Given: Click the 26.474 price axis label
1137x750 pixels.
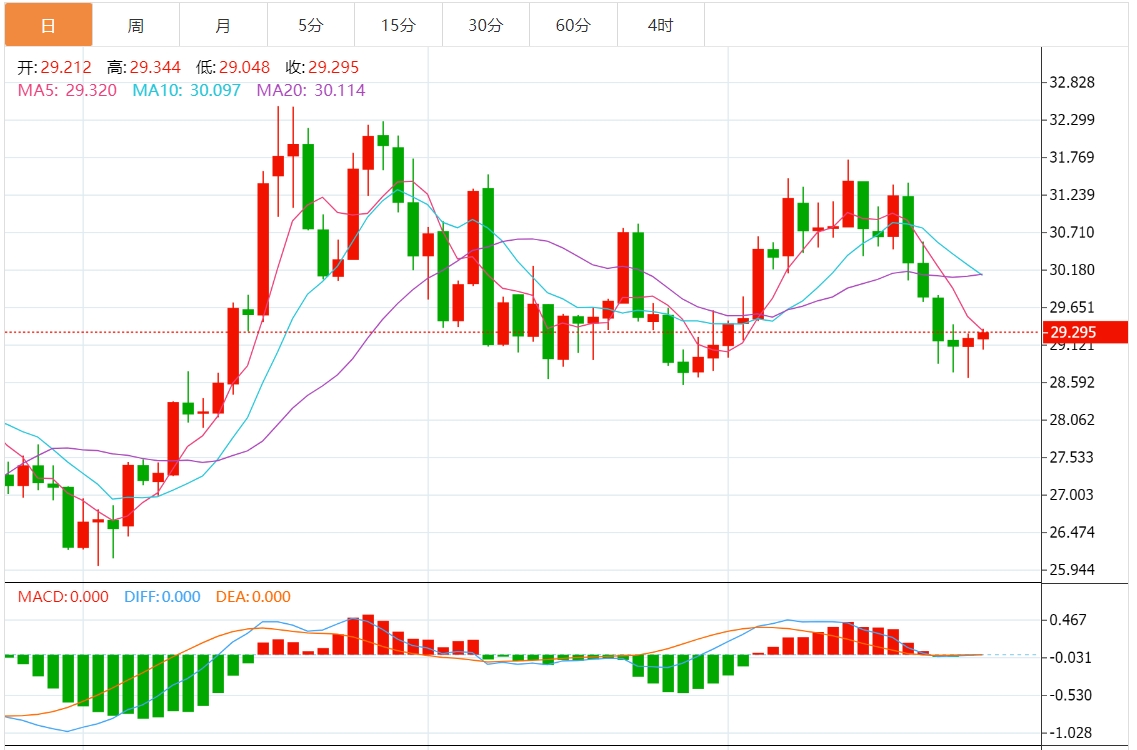Looking at the screenshot, I should (x=1072, y=532).
